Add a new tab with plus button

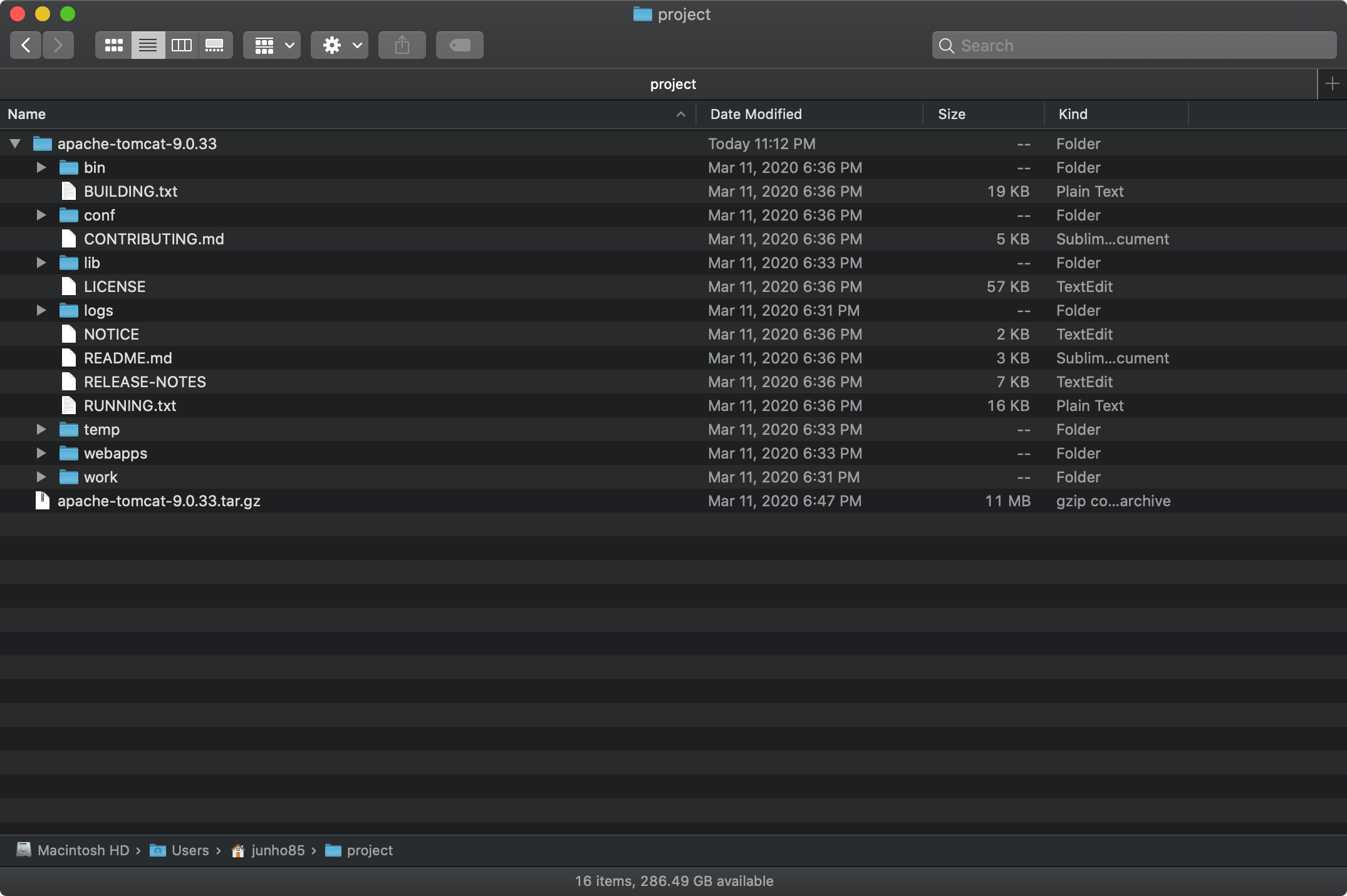(x=1332, y=83)
